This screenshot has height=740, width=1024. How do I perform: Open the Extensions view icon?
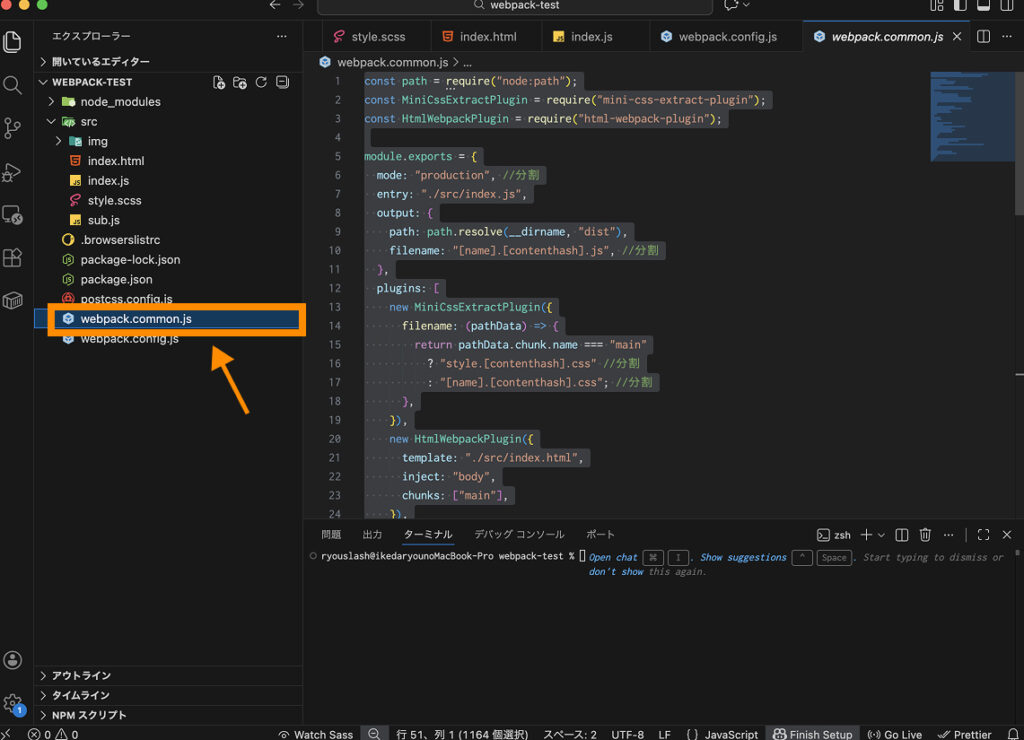[x=13, y=258]
